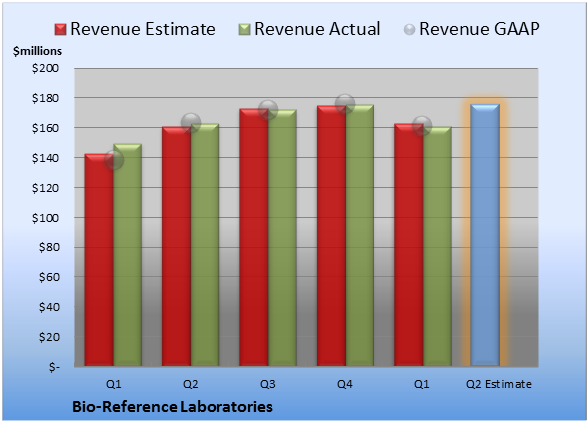
Task: Click the '$200' y-axis label
Action: coord(45,68)
